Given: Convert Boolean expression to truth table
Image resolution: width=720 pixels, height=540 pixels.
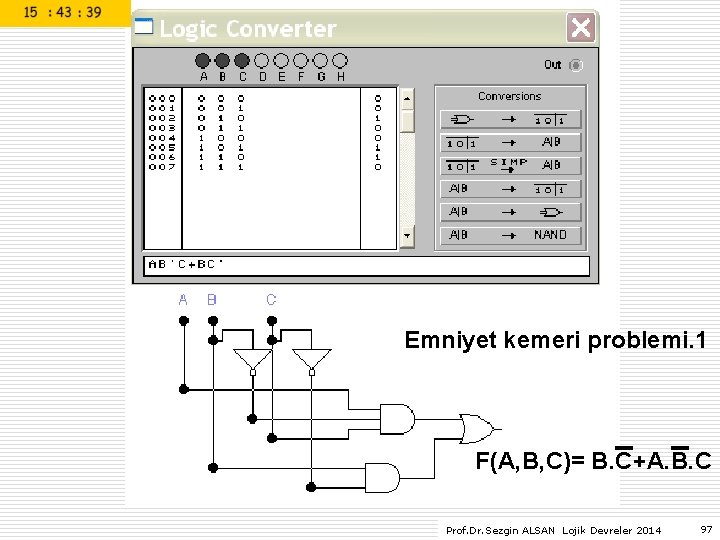Looking at the screenshot, I should [510, 189].
